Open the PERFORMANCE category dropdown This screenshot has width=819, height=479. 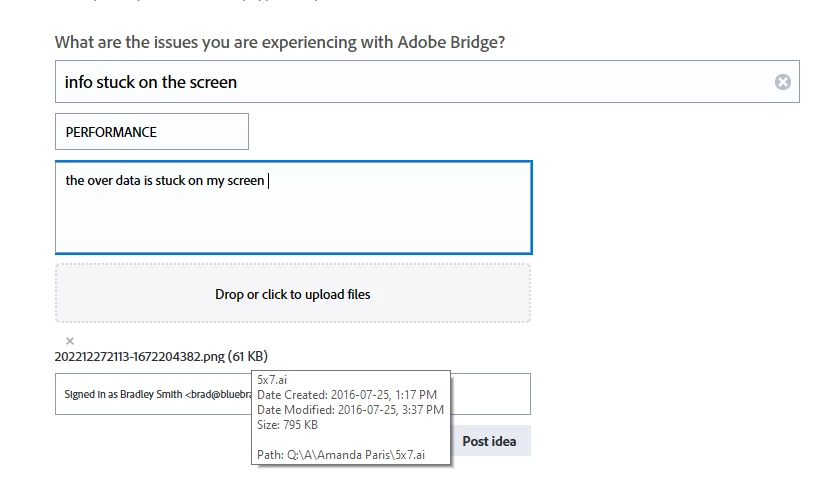[151, 131]
